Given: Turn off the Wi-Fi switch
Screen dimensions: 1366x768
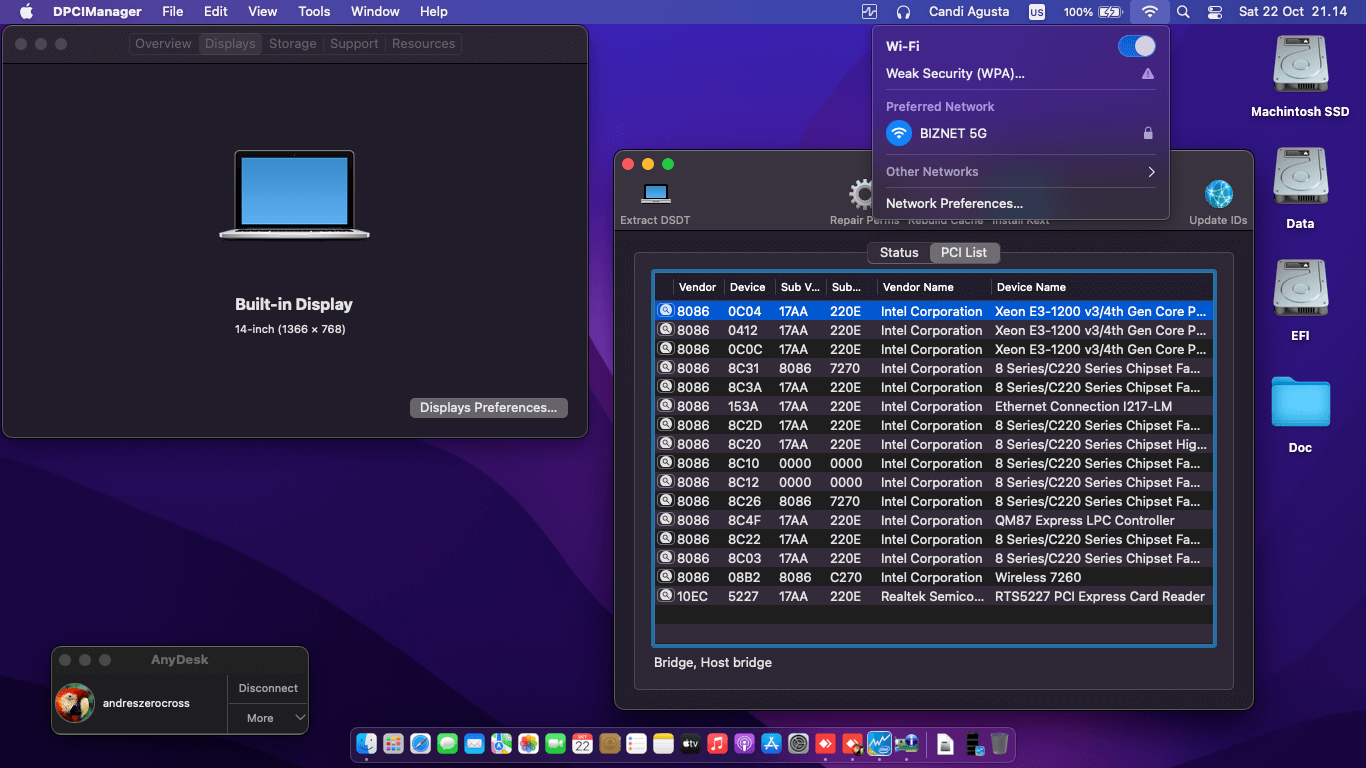Looking at the screenshot, I should tap(1136, 46).
